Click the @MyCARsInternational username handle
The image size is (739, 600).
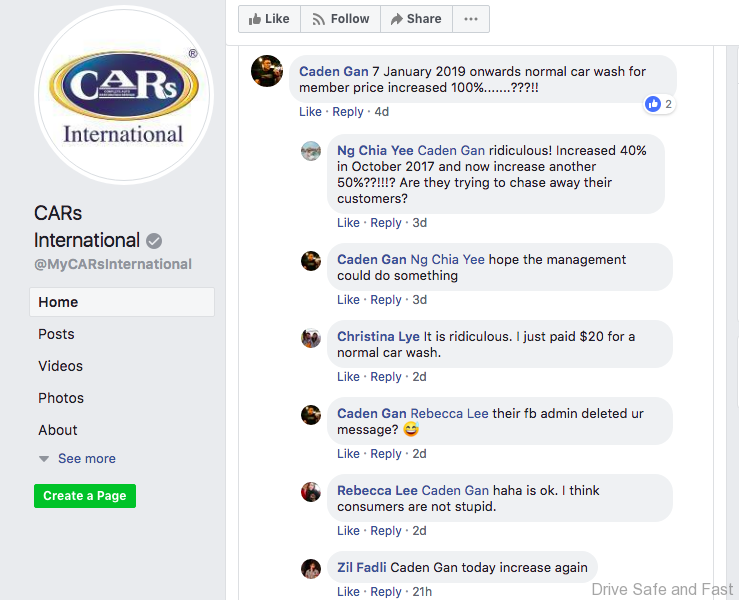point(113,265)
